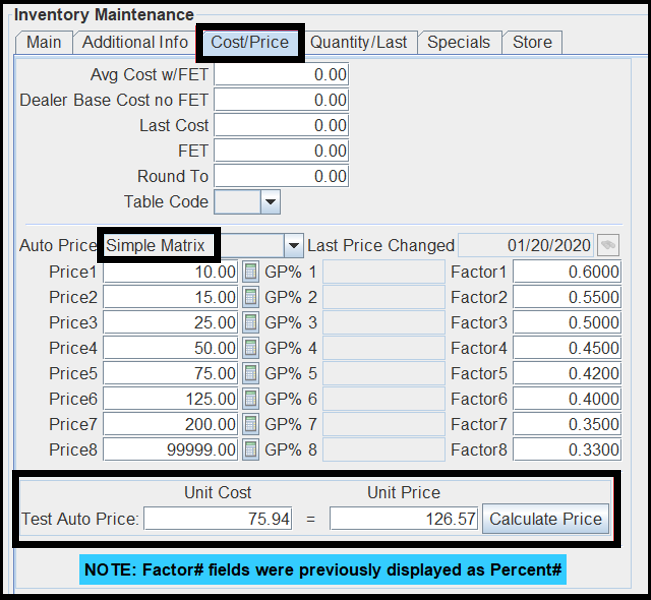This screenshot has height=600, width=651.
Task: Edit the Price2 field showing 15.00
Action: point(171,297)
